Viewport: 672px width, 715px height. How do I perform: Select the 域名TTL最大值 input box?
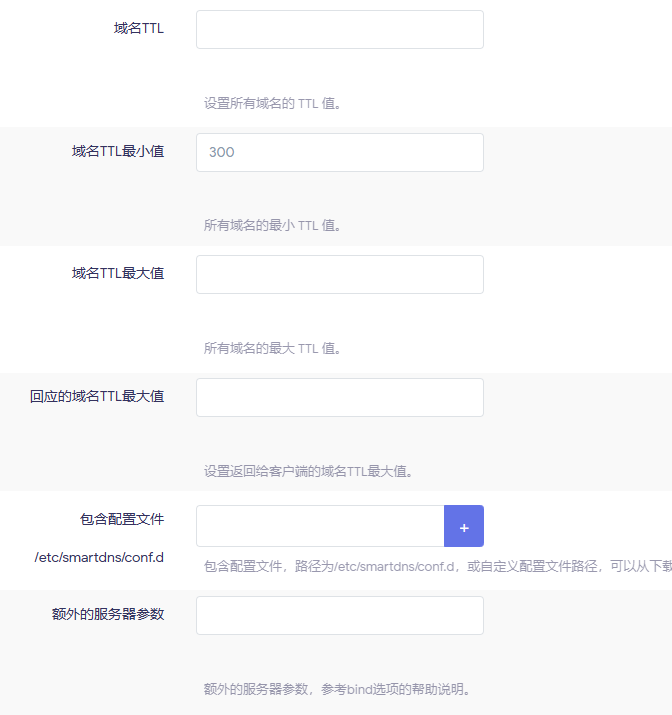click(x=340, y=275)
